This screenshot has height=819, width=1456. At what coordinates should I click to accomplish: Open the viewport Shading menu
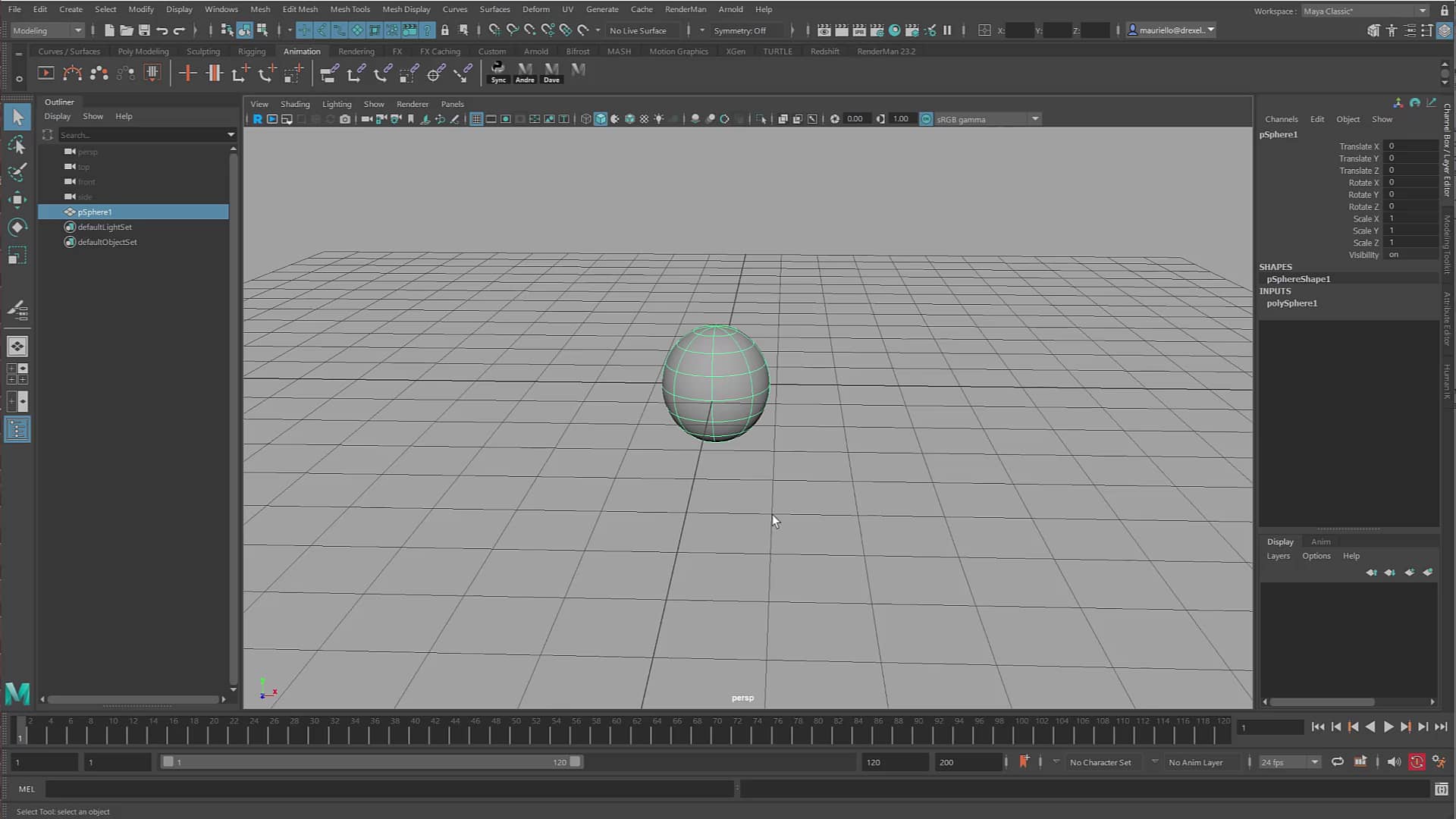point(295,104)
